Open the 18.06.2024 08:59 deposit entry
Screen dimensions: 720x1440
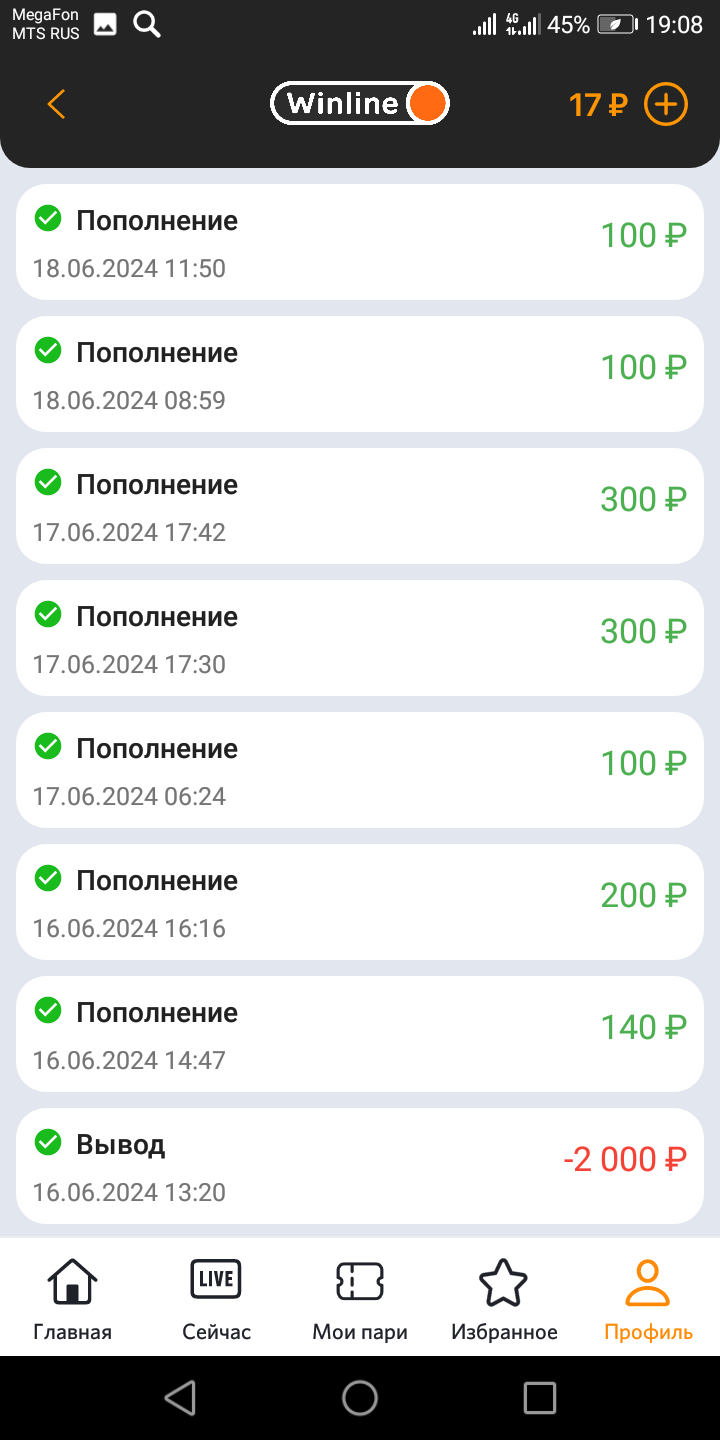[360, 374]
